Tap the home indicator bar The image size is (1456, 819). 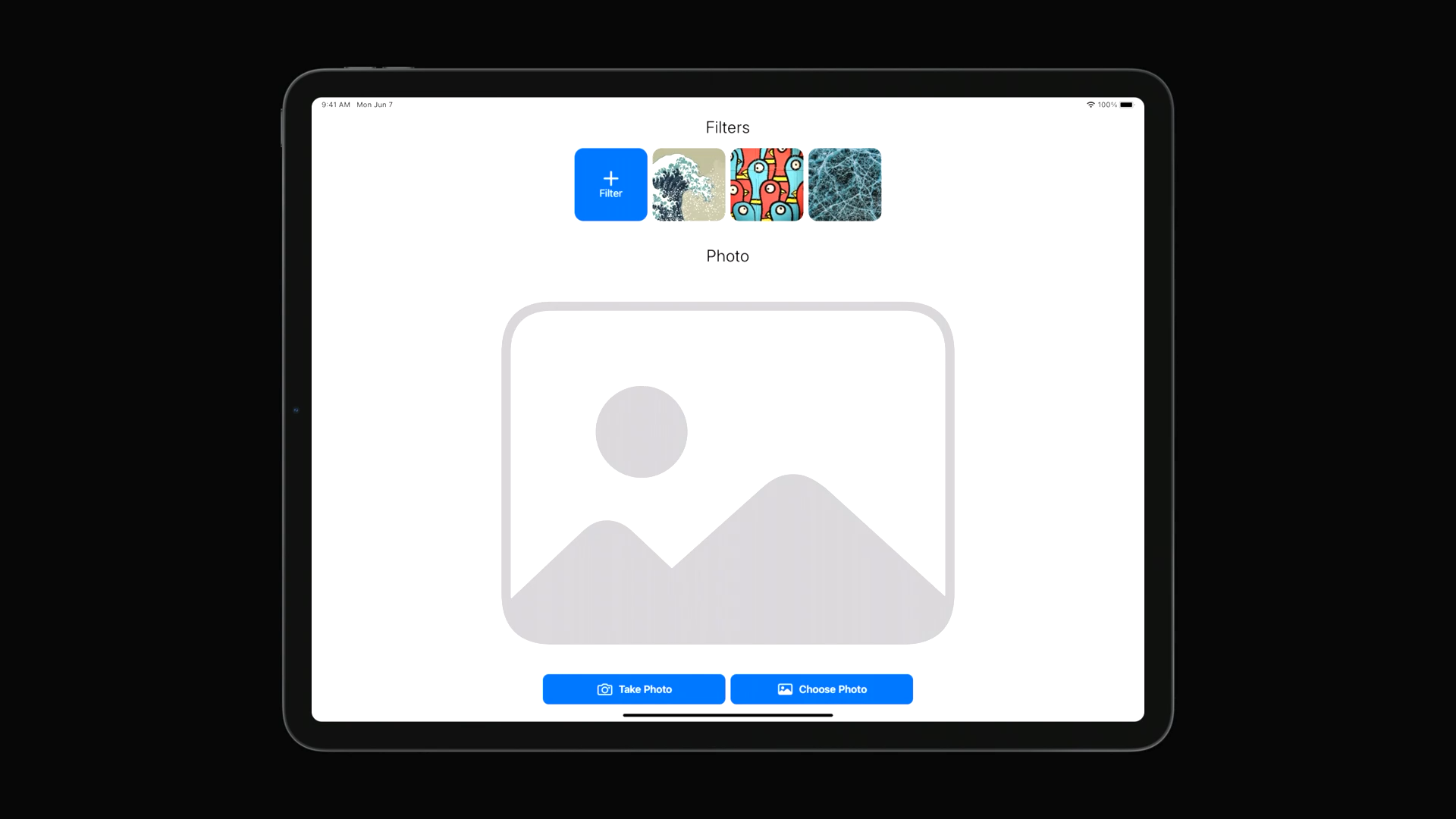click(728, 715)
